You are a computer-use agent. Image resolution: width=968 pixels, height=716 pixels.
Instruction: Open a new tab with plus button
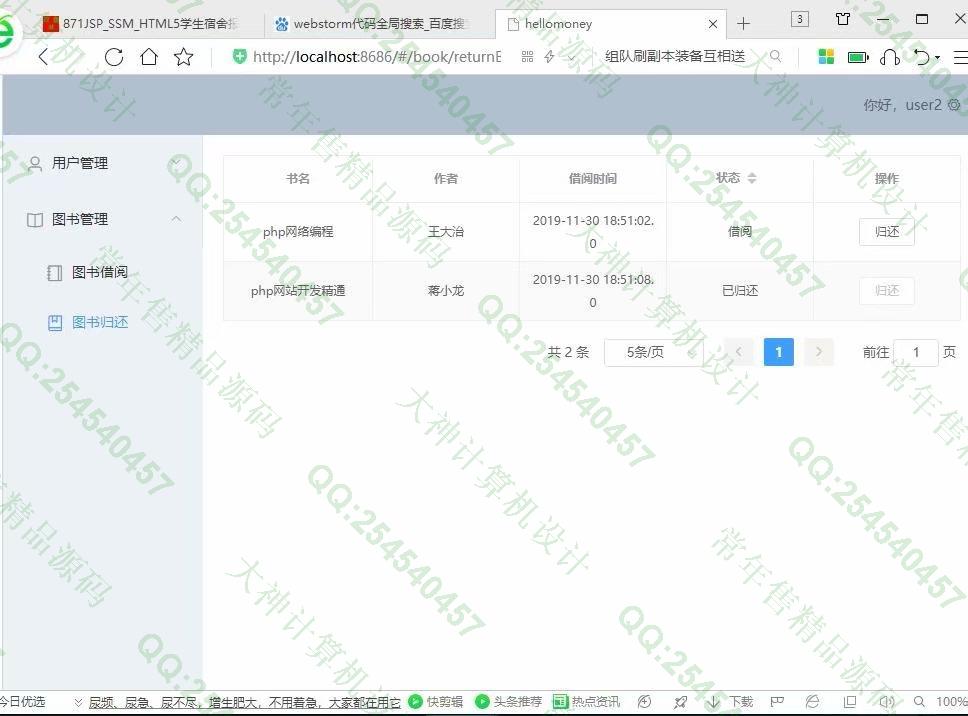click(x=743, y=24)
